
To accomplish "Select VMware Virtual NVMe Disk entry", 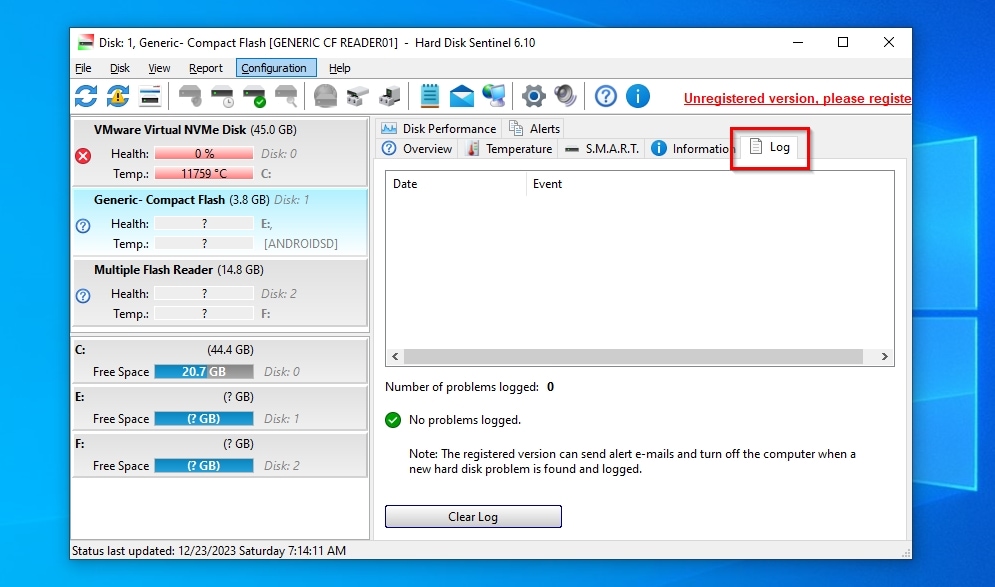I will click(x=220, y=152).
